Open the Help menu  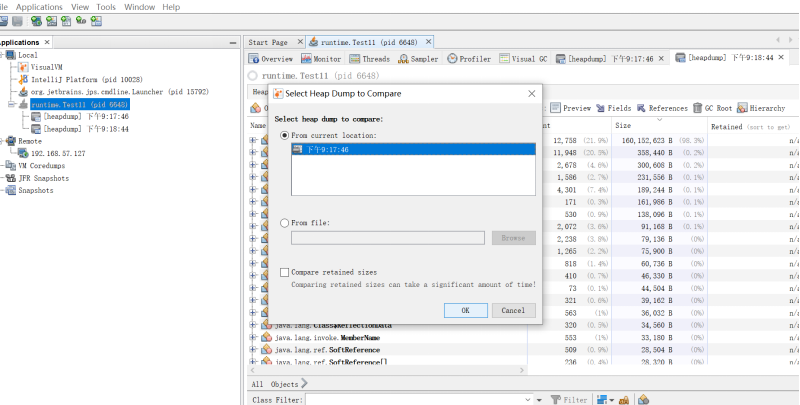171,7
